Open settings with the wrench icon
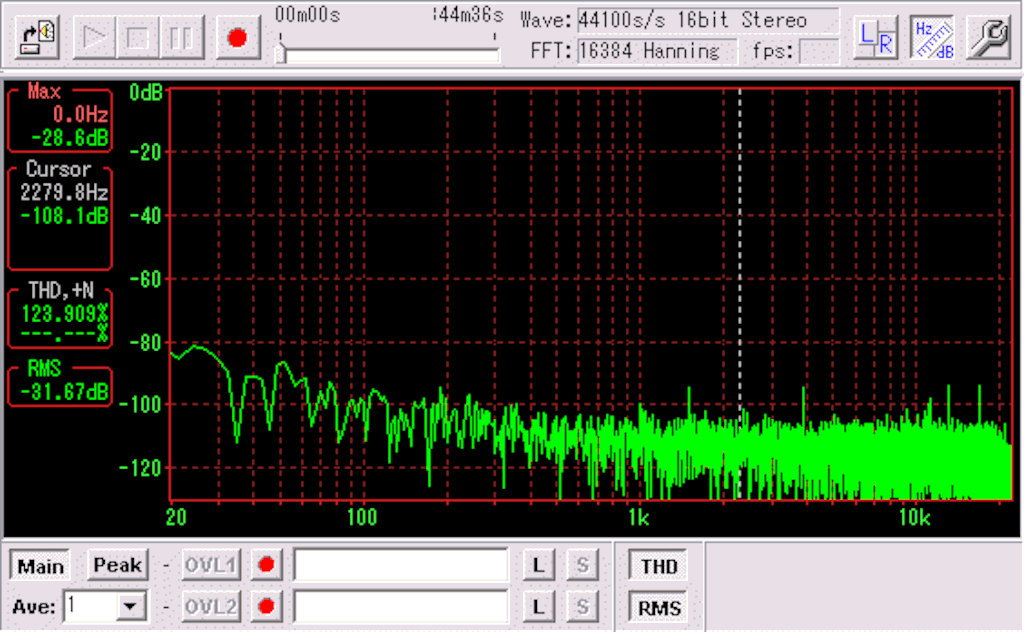The height and width of the screenshot is (632, 1024). click(x=989, y=38)
